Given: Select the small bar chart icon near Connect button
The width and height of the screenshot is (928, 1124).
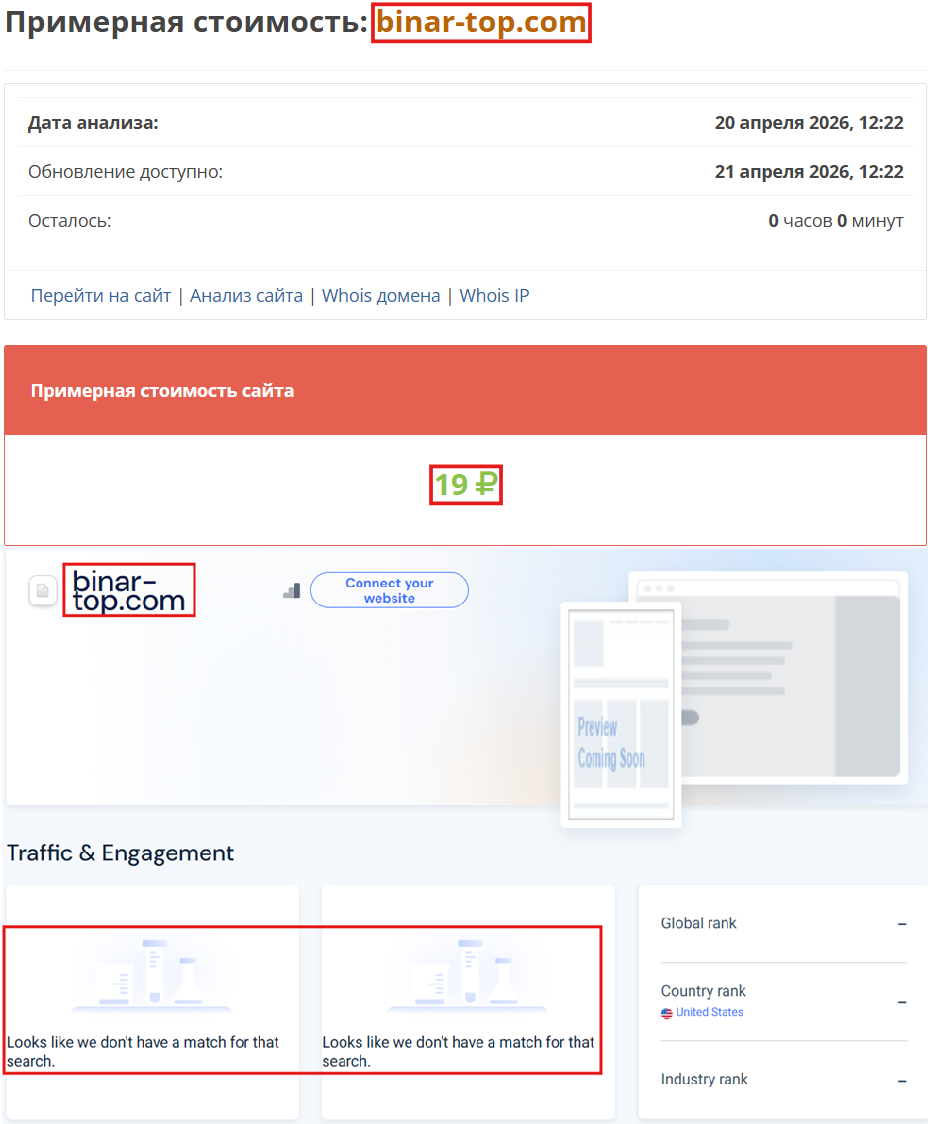Looking at the screenshot, I should click(291, 590).
